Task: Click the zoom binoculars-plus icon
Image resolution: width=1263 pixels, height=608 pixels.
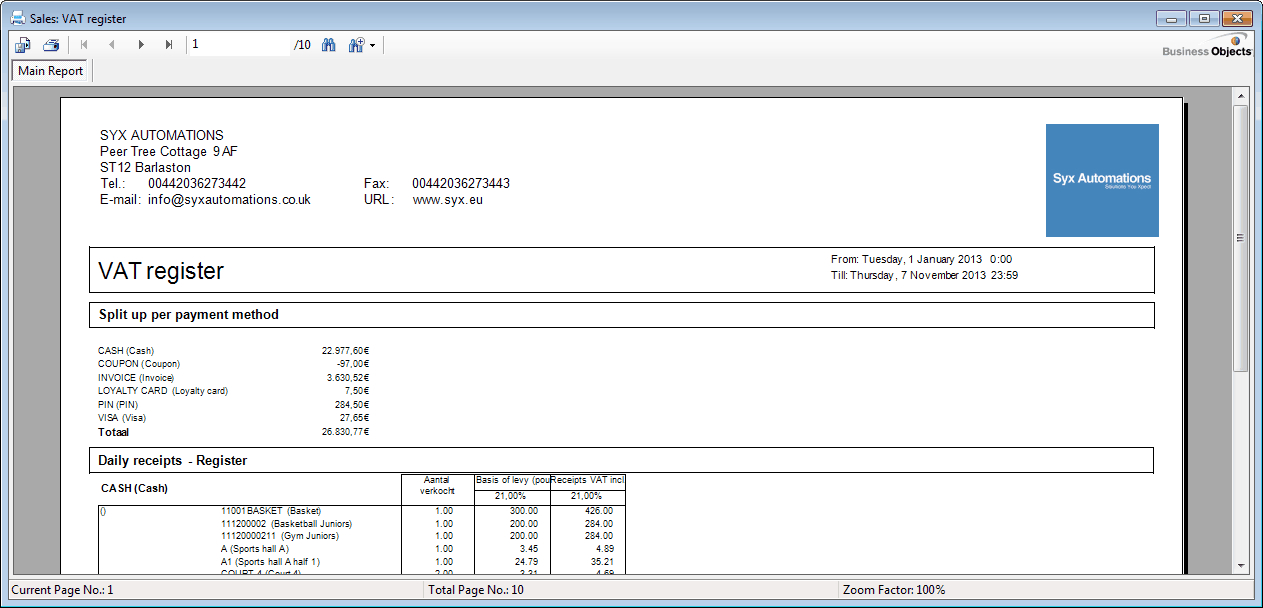Action: (356, 45)
